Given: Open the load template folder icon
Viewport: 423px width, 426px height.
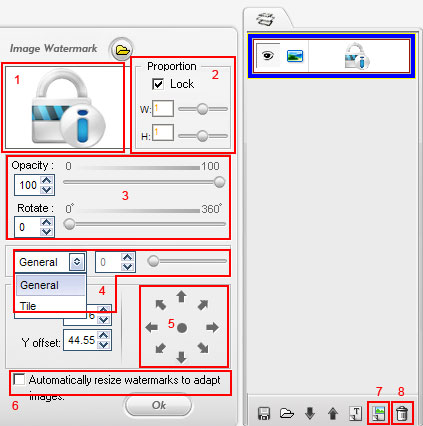Looking at the screenshot, I should [x=287, y=413].
